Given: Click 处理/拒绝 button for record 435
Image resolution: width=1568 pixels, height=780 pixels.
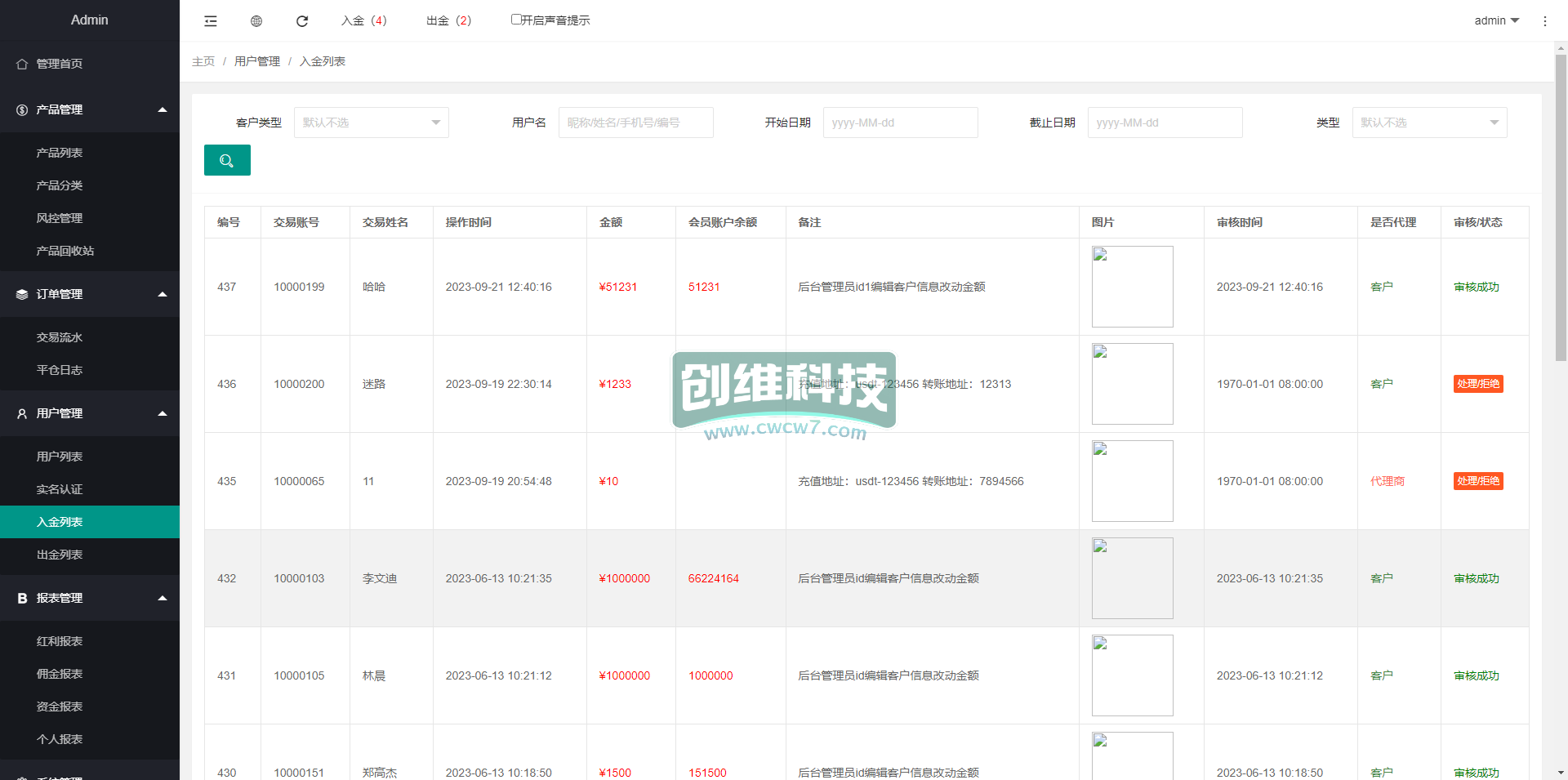Looking at the screenshot, I should [x=1478, y=481].
